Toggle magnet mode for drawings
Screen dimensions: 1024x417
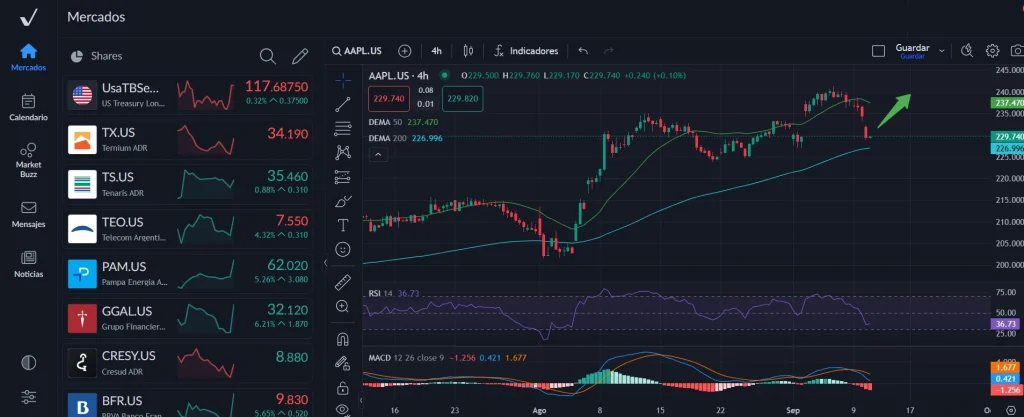click(x=343, y=339)
